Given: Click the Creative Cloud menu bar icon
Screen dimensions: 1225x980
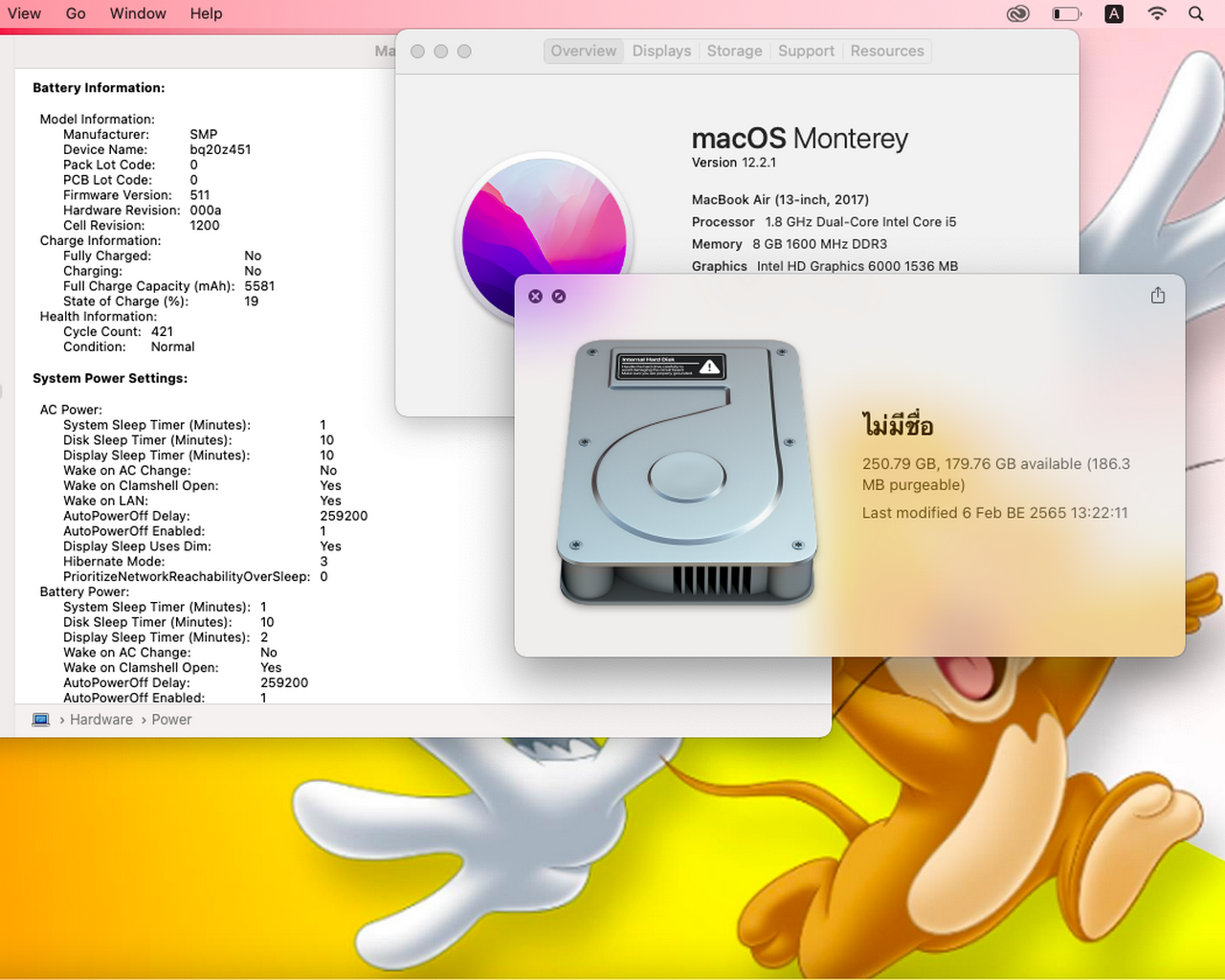Looking at the screenshot, I should pyautogui.click(x=1018, y=13).
